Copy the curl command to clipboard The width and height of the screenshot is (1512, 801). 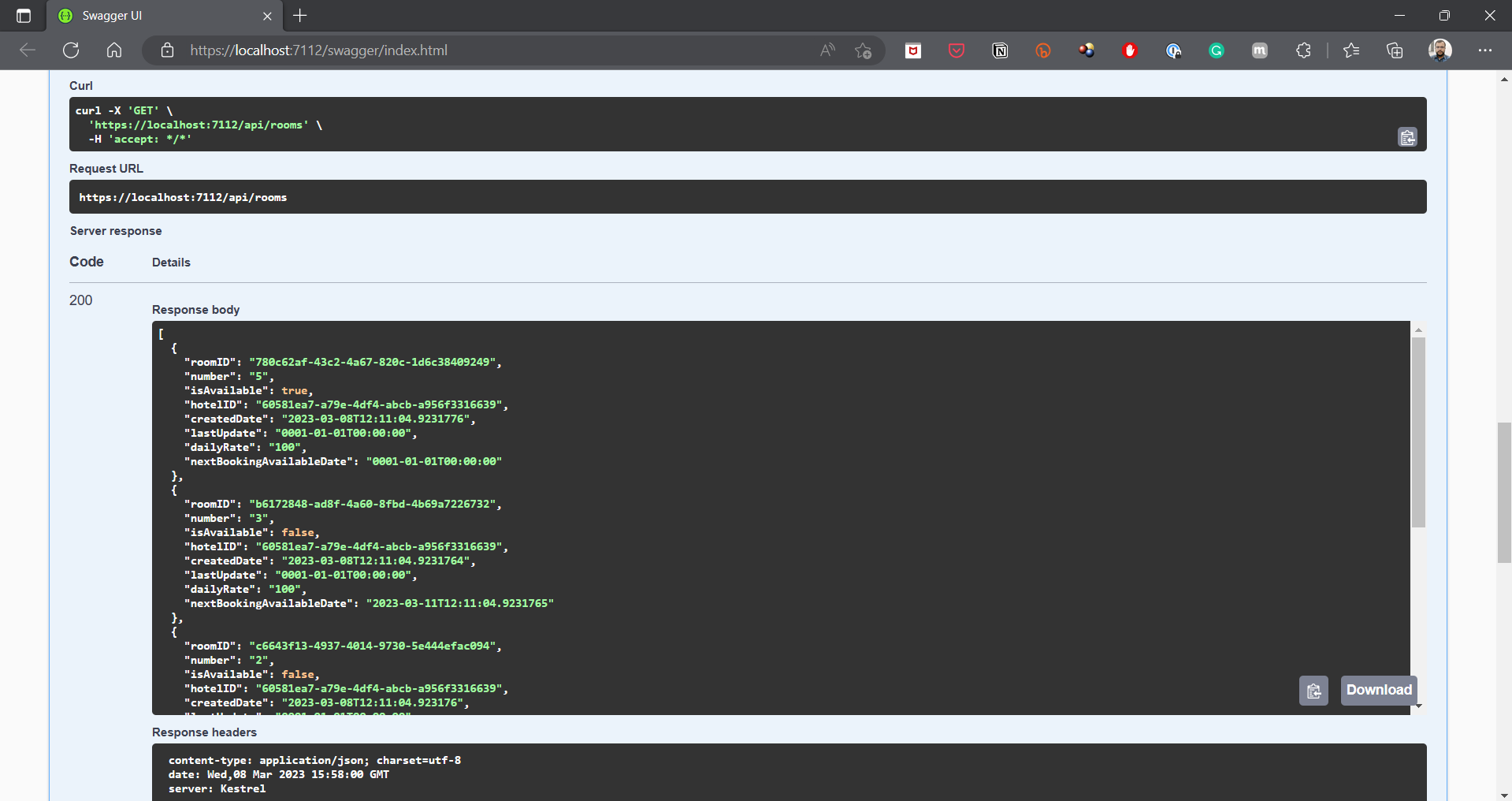click(x=1407, y=137)
